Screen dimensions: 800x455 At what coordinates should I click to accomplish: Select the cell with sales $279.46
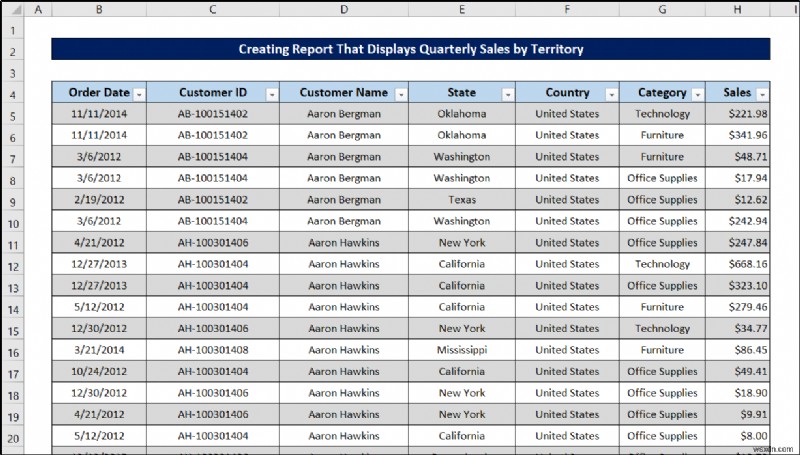(738, 307)
